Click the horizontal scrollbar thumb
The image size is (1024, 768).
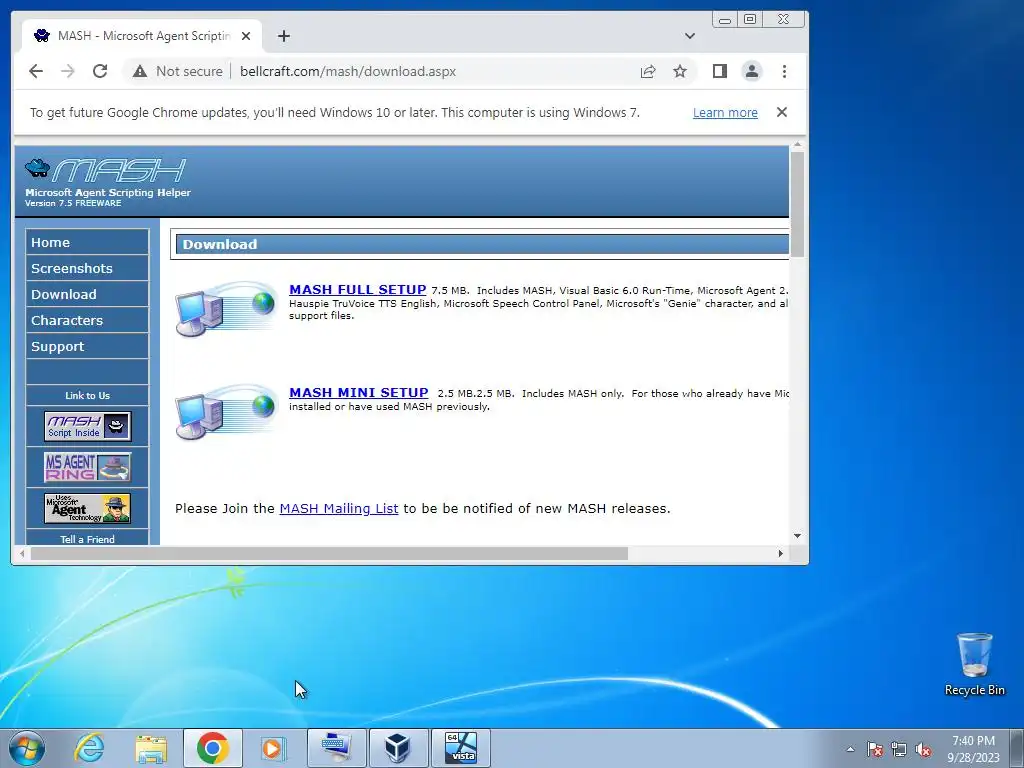(329, 554)
